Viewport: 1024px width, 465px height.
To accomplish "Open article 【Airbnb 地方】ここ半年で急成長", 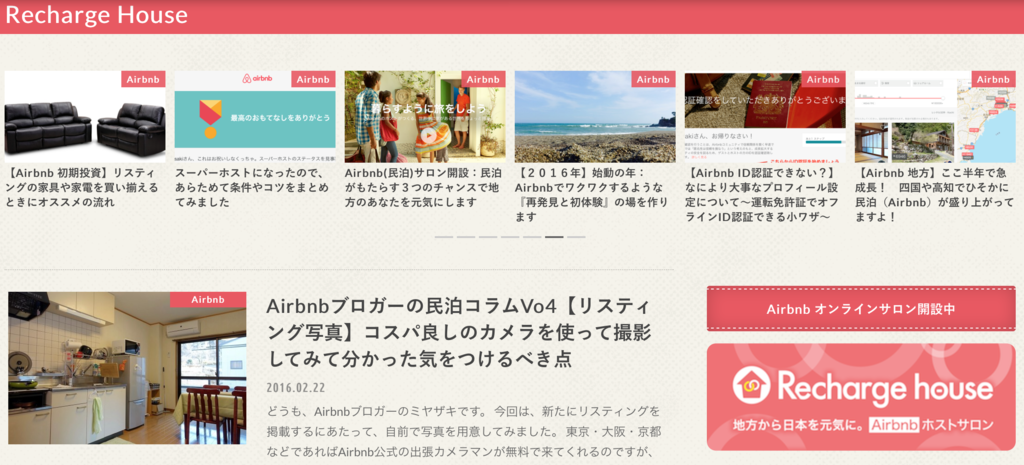I will pyautogui.click(x=935, y=195).
